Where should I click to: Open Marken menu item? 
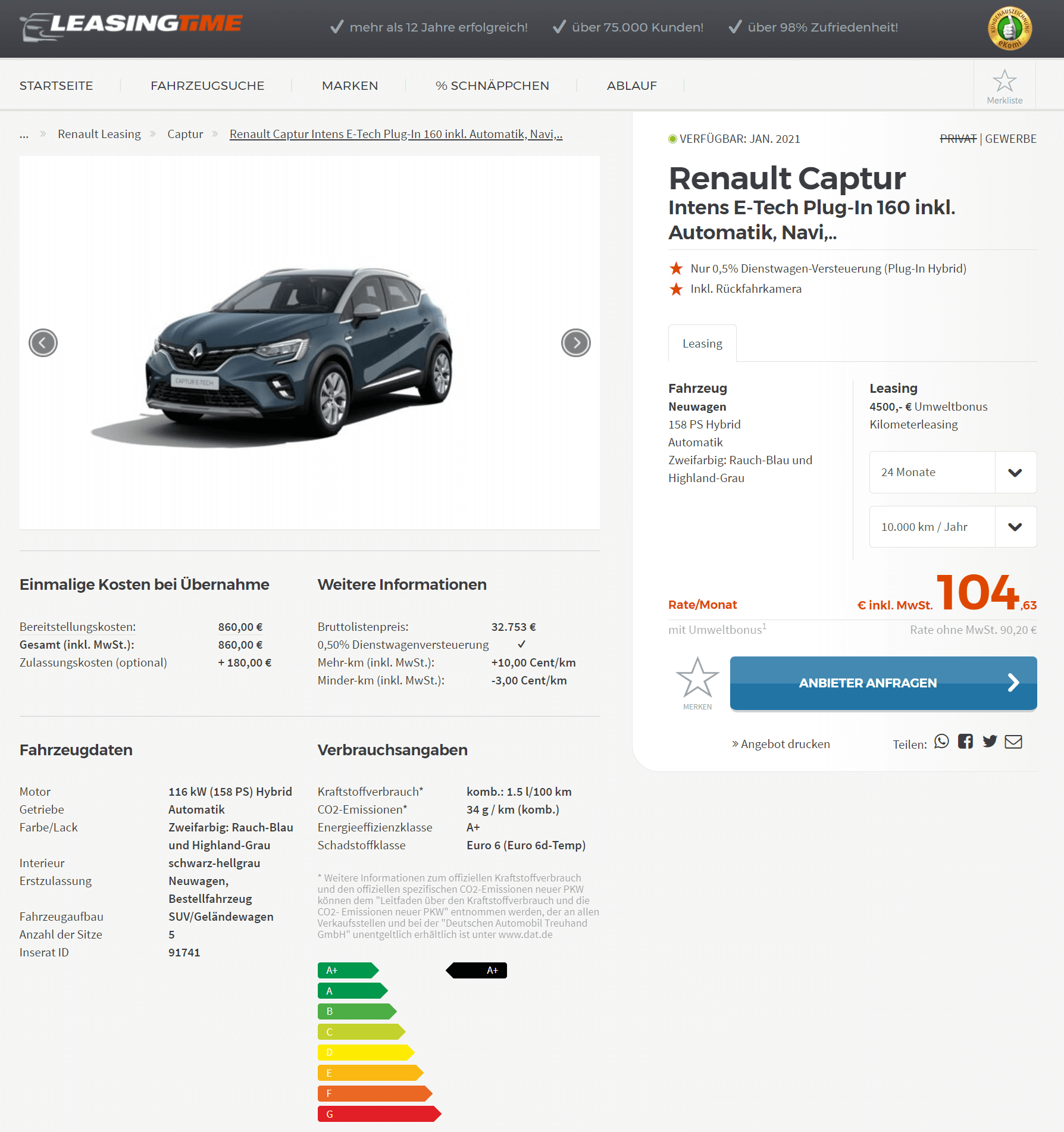(350, 86)
